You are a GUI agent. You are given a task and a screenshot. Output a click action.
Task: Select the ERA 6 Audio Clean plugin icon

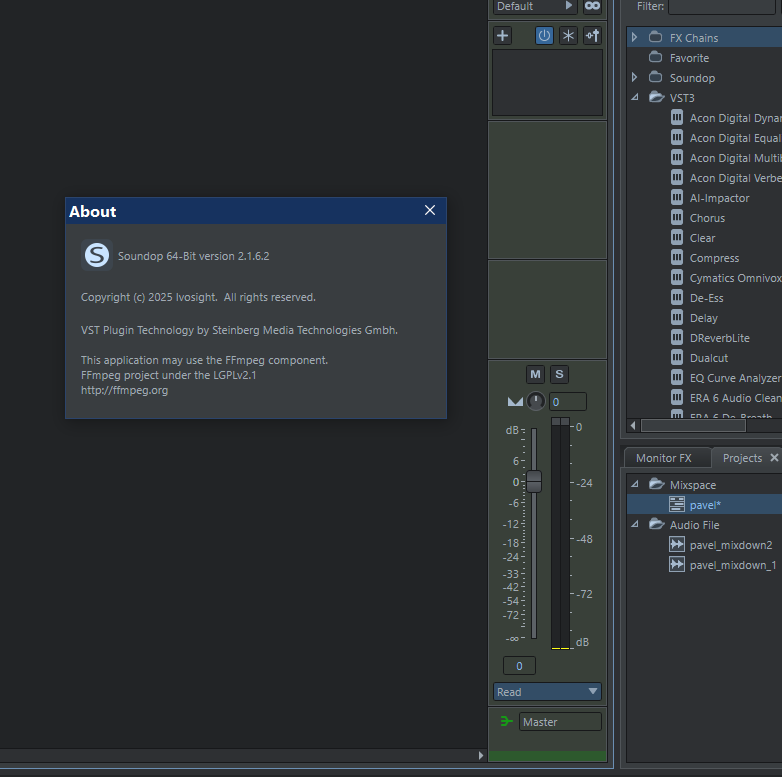pyautogui.click(x=677, y=397)
